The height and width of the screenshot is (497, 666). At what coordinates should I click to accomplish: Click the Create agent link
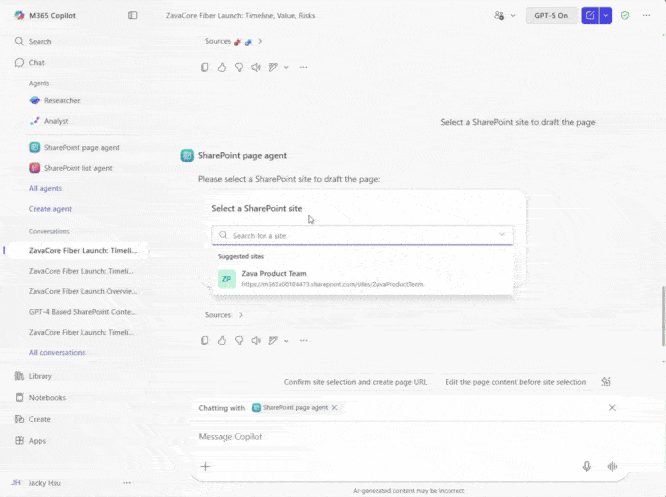50,209
